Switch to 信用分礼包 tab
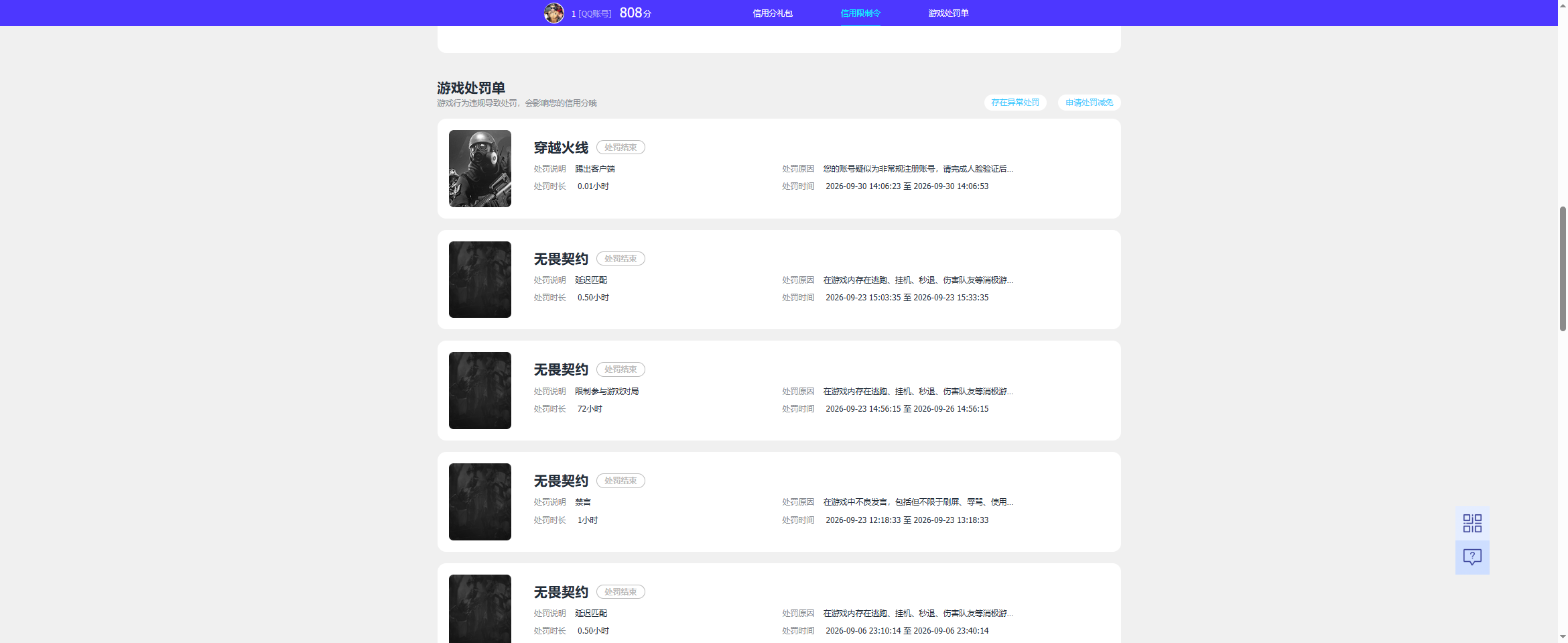The width and height of the screenshot is (1568, 643). pyautogui.click(x=772, y=13)
